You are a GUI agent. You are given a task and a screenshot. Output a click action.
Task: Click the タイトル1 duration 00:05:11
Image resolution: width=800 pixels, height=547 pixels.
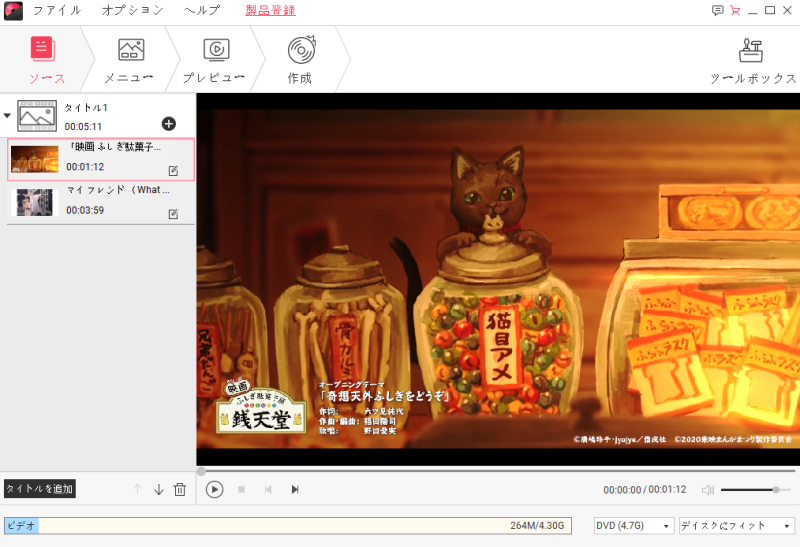click(83, 127)
